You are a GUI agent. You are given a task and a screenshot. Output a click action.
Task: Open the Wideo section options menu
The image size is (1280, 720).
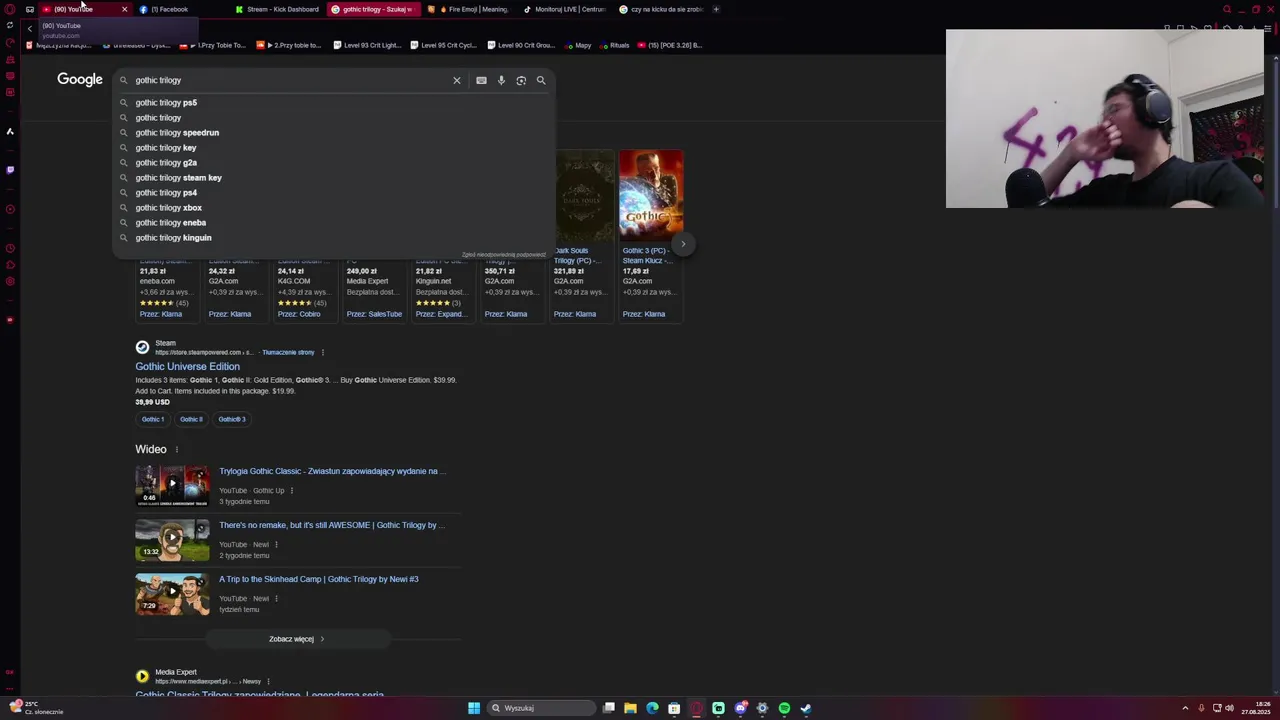(177, 450)
